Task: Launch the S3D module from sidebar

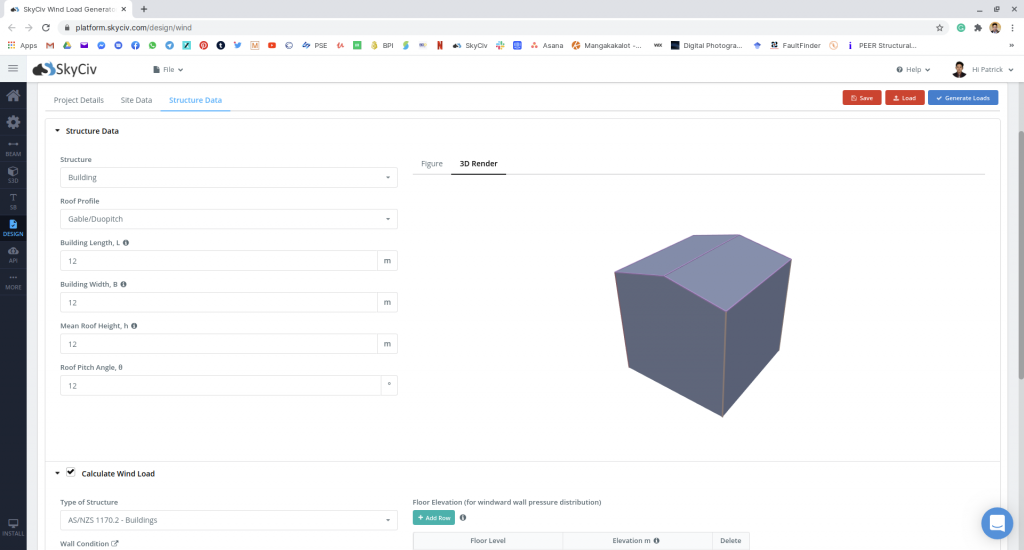Action: (x=13, y=174)
